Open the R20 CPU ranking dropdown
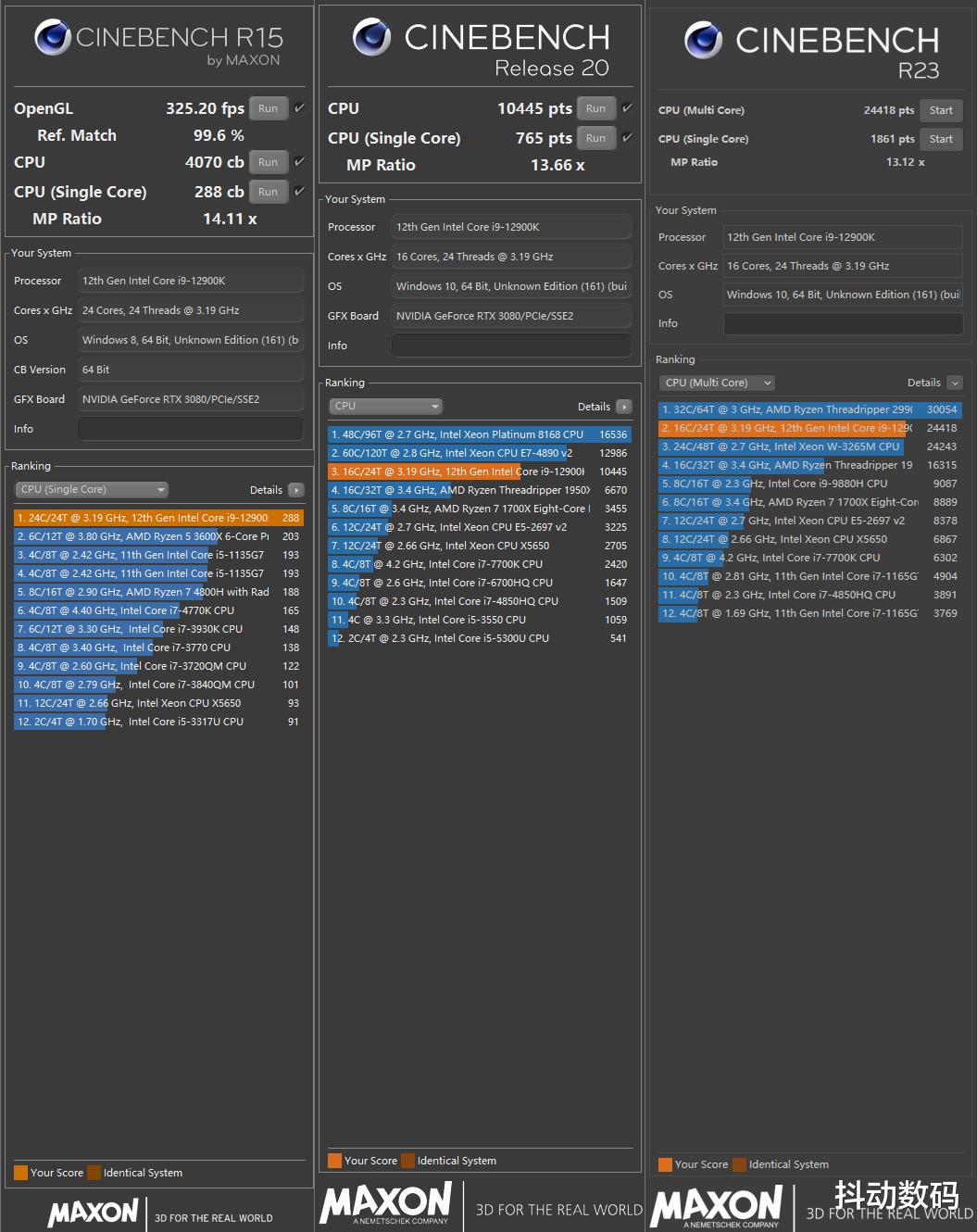This screenshot has height=1232, width=977. pyautogui.click(x=385, y=407)
